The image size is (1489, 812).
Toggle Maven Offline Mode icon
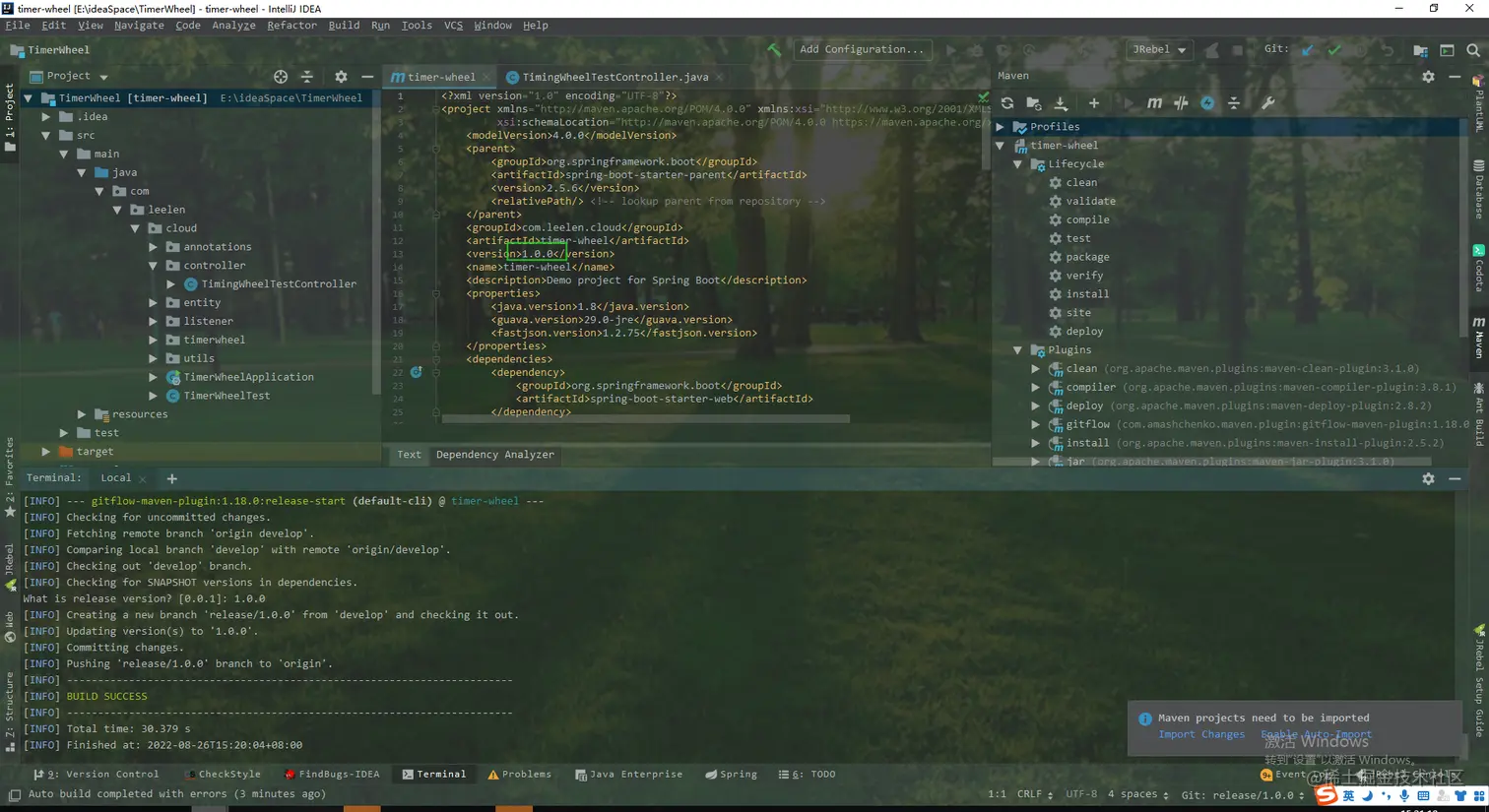(x=1181, y=103)
